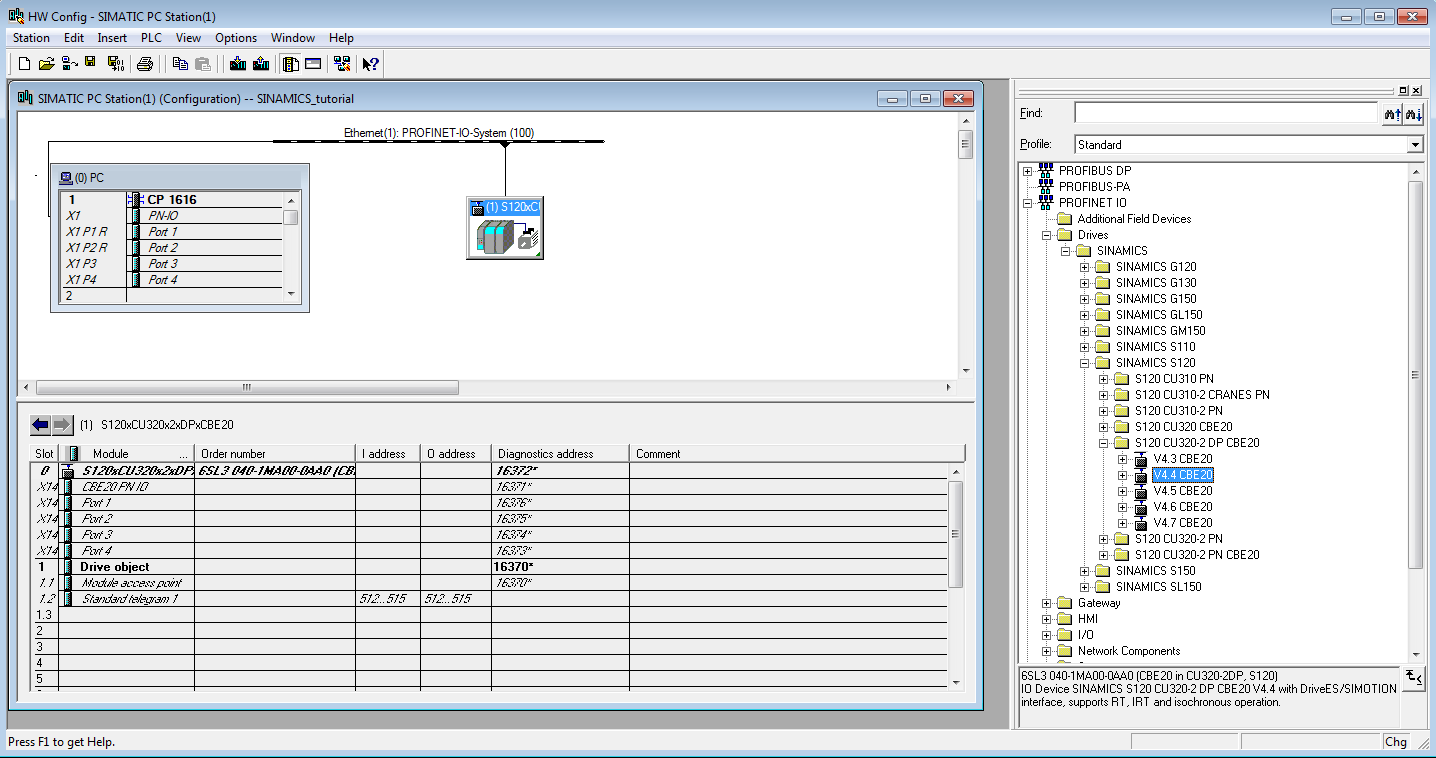Viewport: 1436px width, 758px height.
Task: Dock or undock catalog panel via square icon
Action: [x=1404, y=90]
